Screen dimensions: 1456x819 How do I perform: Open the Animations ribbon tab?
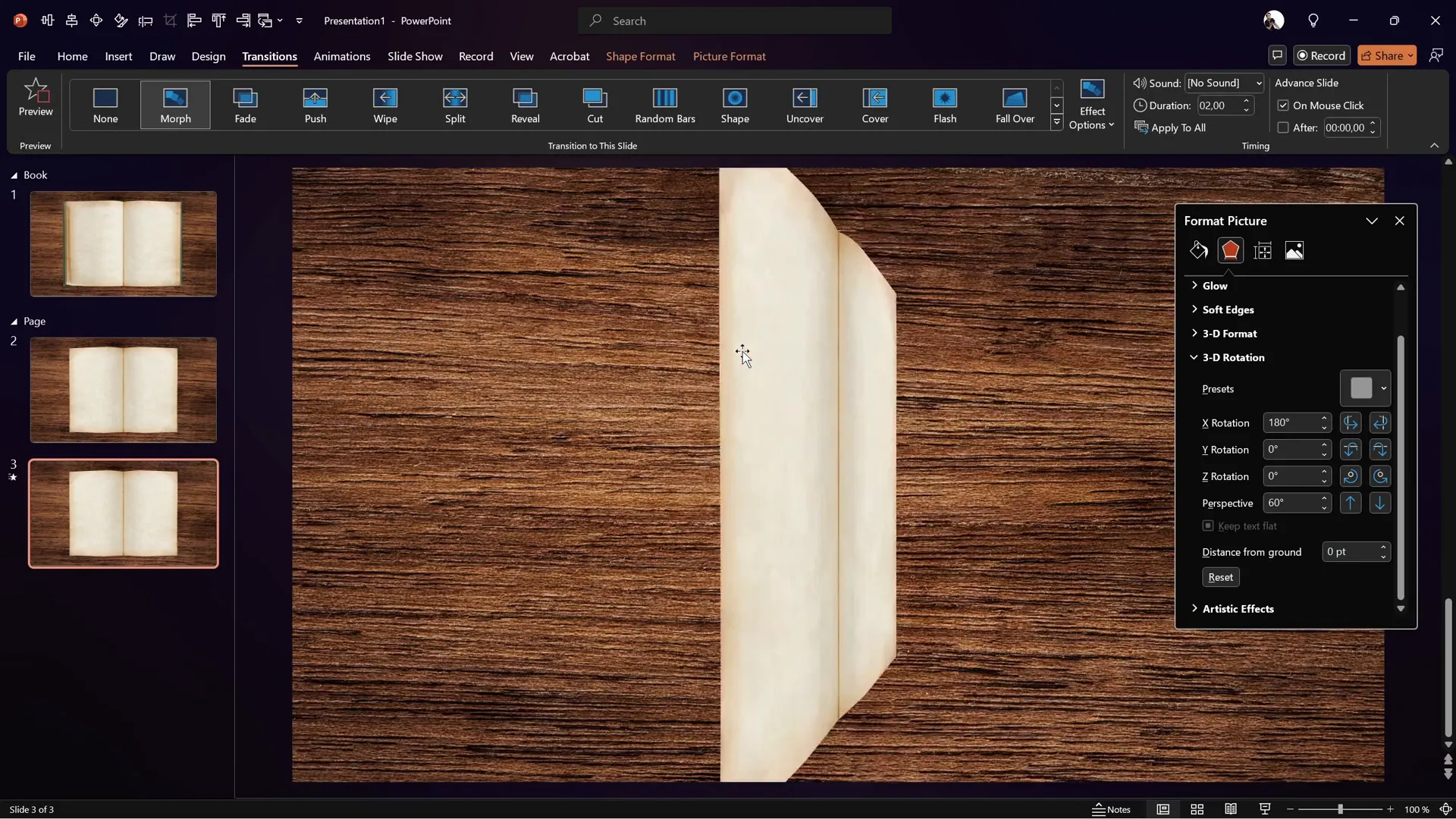click(342, 56)
